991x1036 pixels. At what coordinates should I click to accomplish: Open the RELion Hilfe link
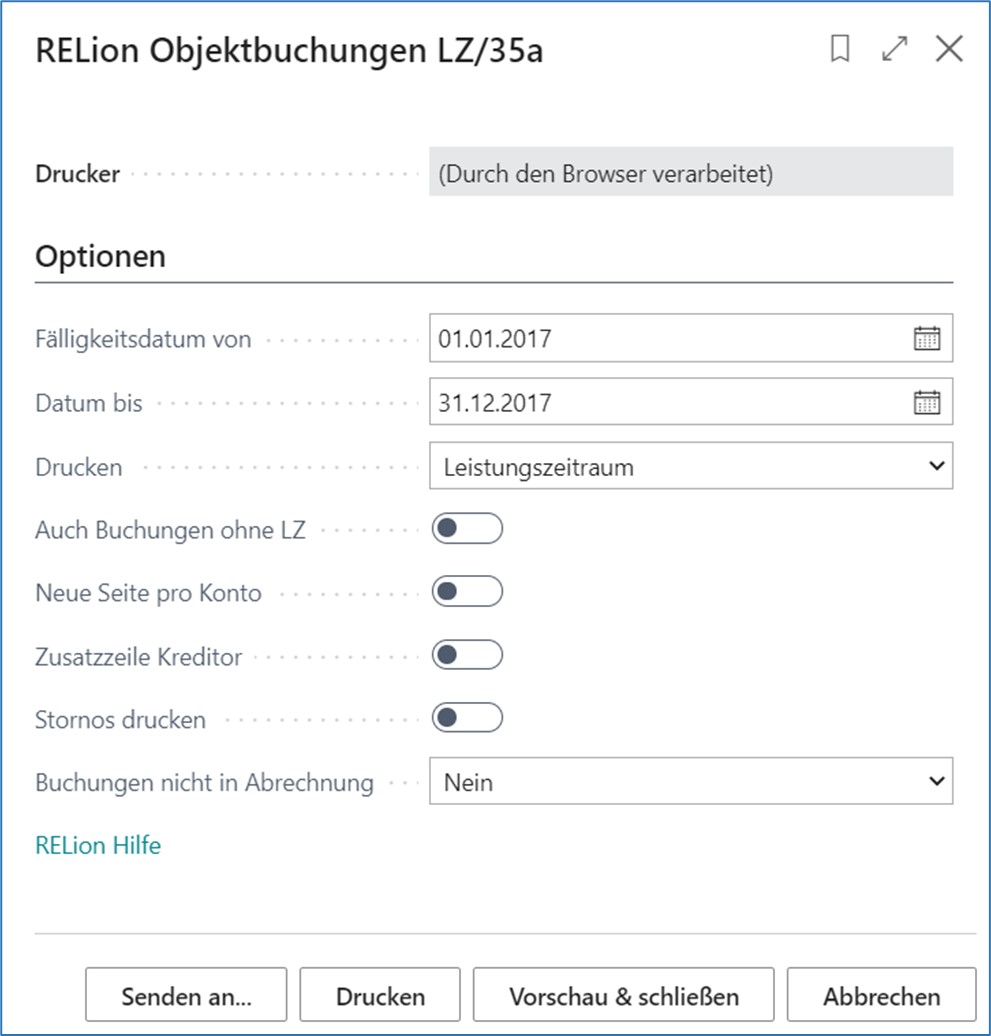click(98, 846)
